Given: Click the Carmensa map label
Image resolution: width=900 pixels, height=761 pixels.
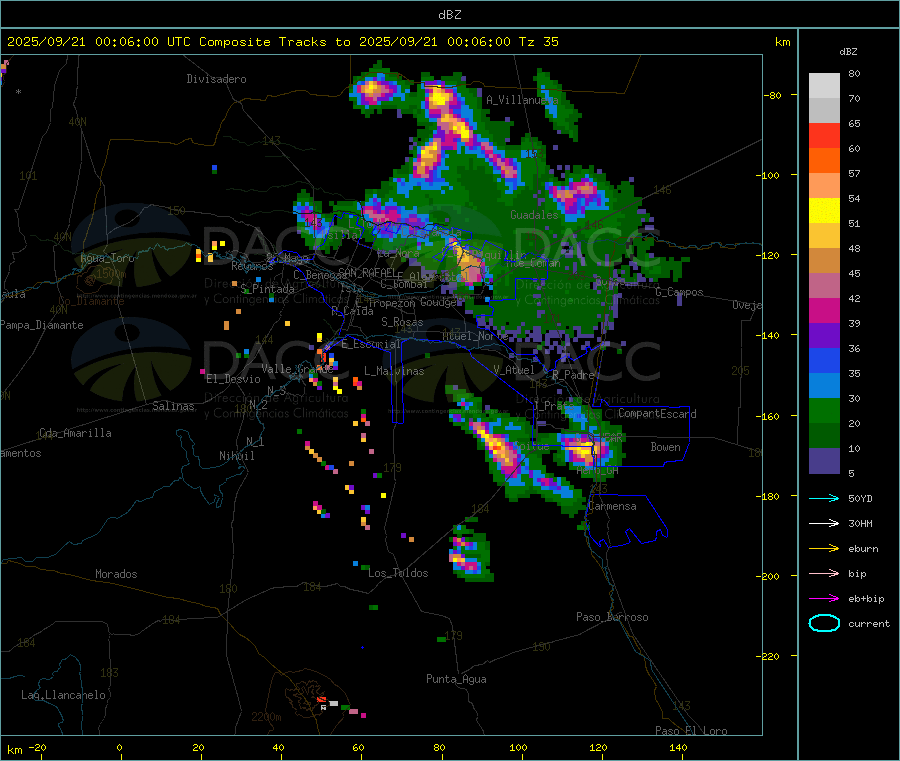Looking at the screenshot, I should (612, 506).
